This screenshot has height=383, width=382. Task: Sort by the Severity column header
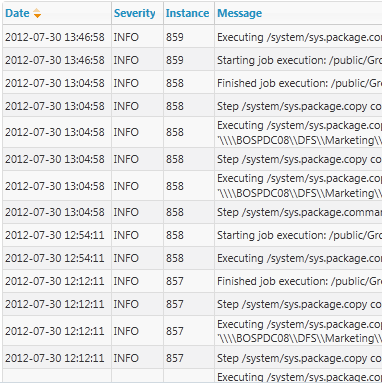pos(134,13)
